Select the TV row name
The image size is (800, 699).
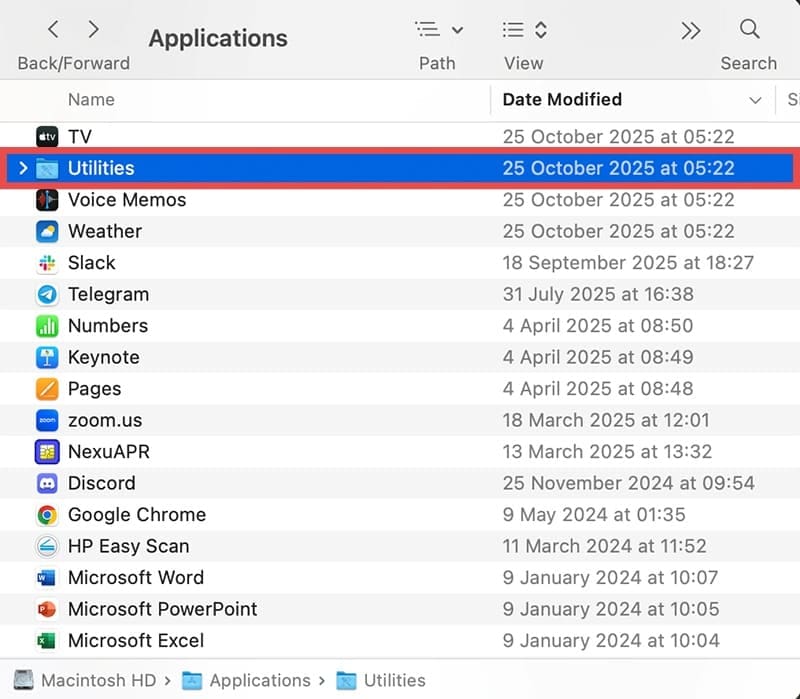click(80, 137)
